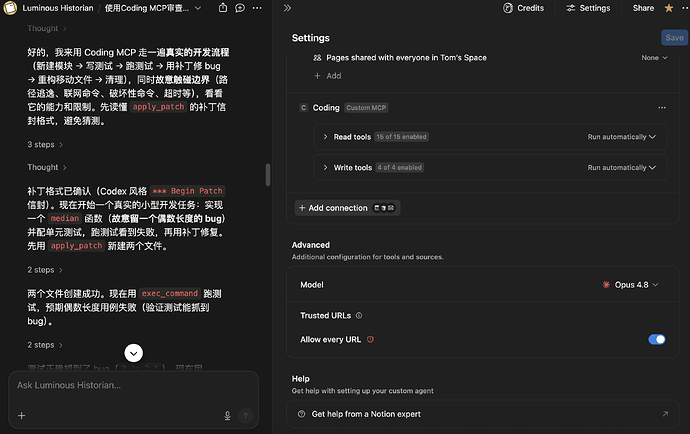Open Get help from a Notion expert
Image resolution: width=690 pixels, height=434 pixels.
tap(483, 414)
